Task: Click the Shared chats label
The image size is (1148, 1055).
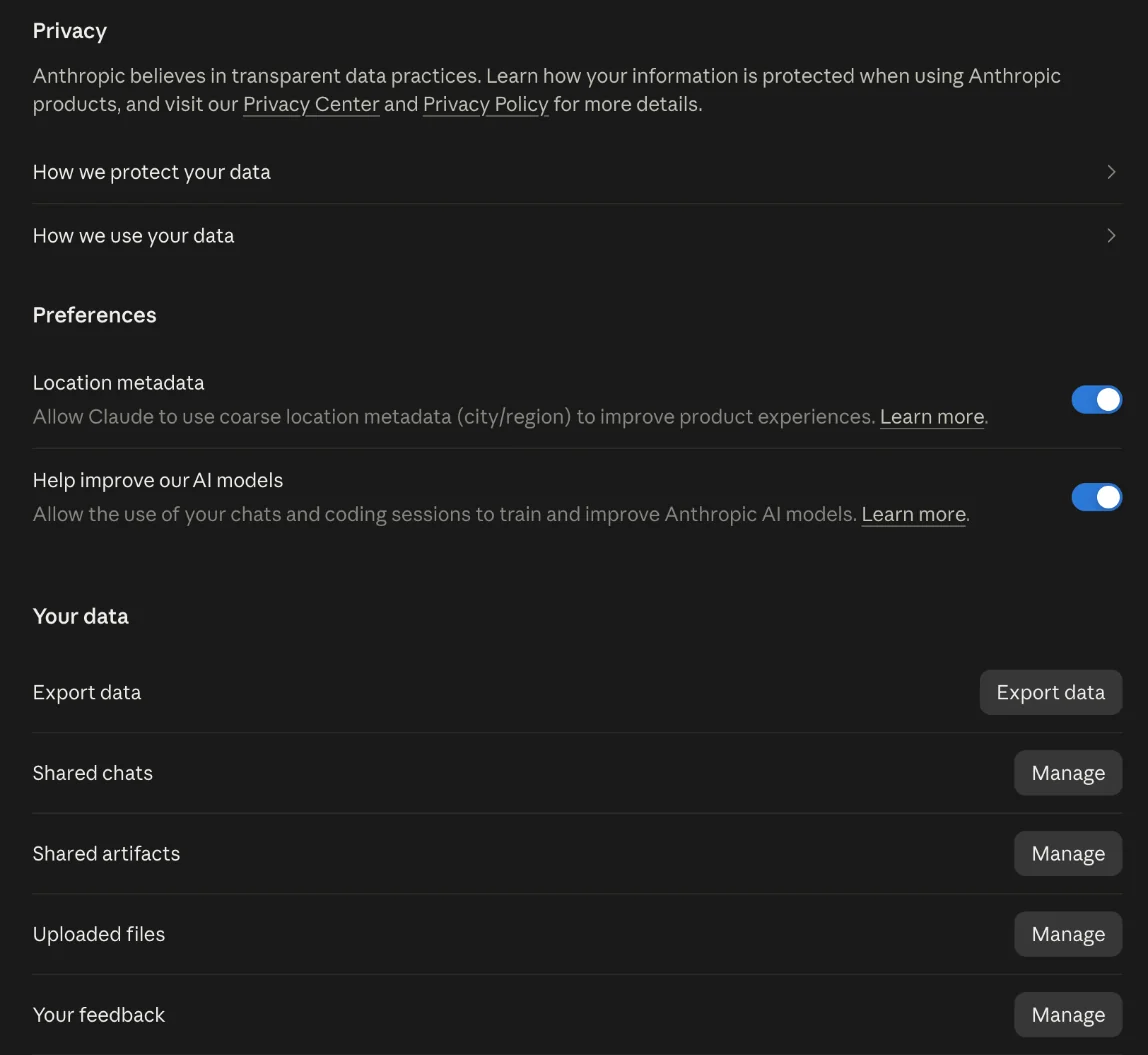Action: click(x=93, y=773)
